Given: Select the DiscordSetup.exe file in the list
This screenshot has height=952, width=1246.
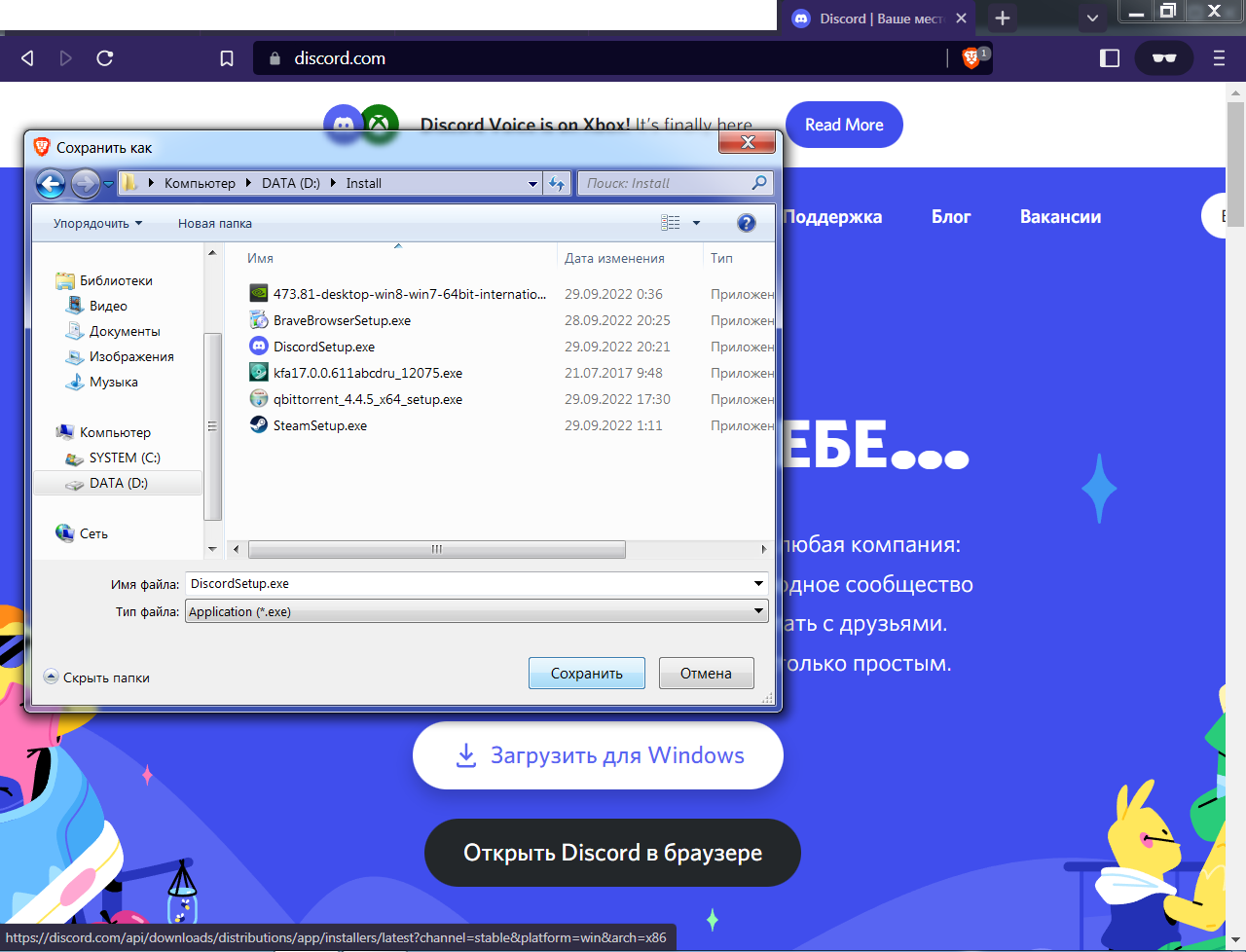Looking at the screenshot, I should [x=312, y=347].
